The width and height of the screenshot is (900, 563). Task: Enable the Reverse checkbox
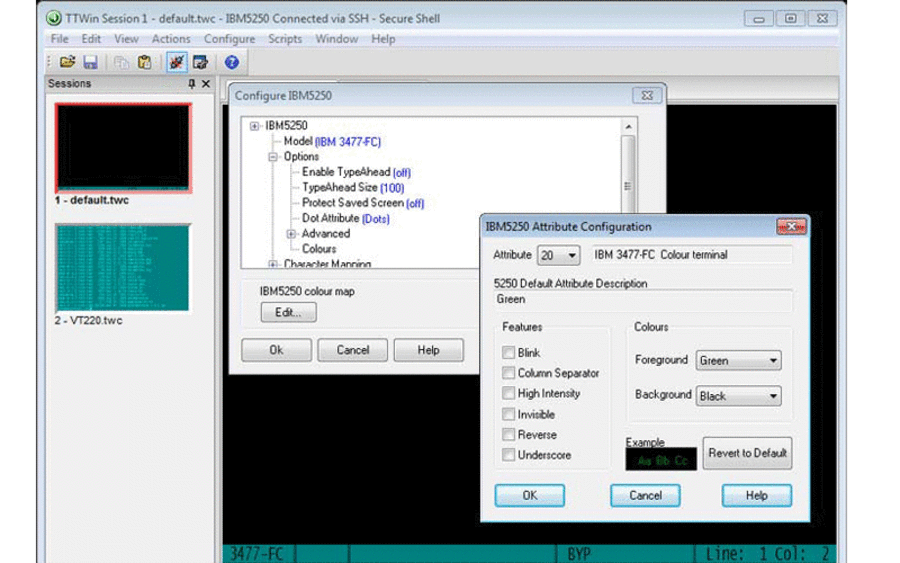pos(508,434)
